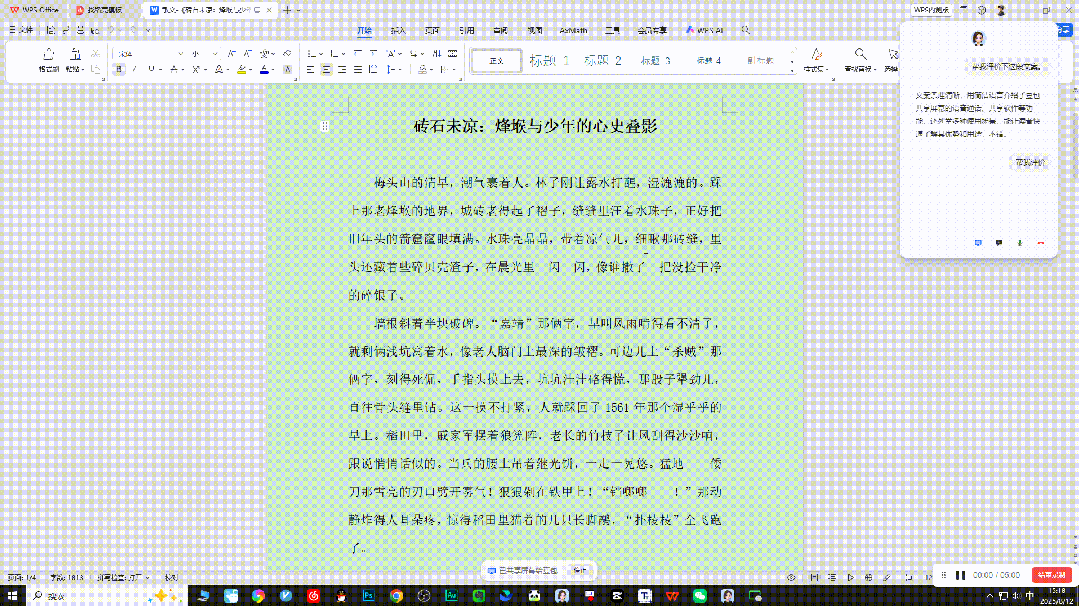Pause the recording timer

[961, 575]
